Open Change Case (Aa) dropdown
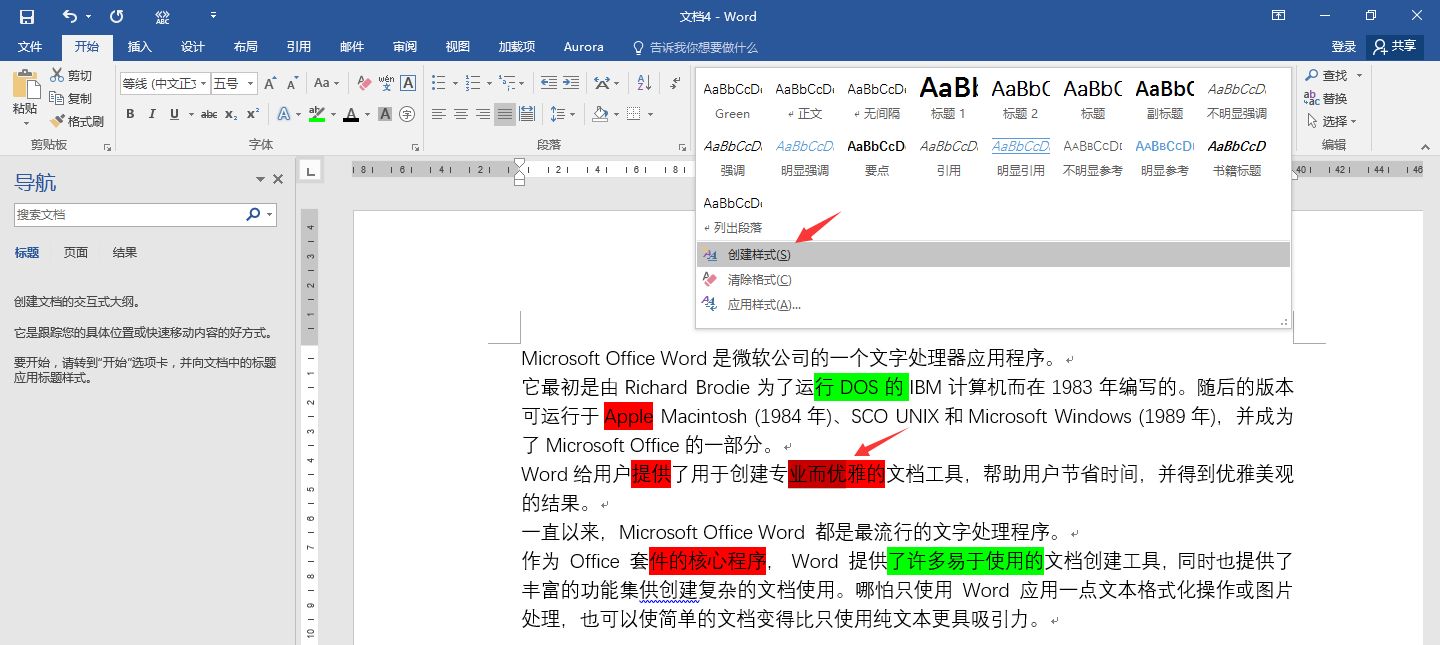This screenshot has height=645, width=1440. point(326,83)
